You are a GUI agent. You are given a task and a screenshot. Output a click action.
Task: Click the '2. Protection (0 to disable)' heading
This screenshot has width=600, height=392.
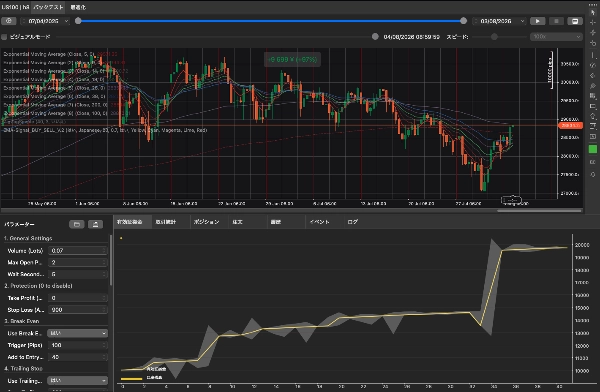pyautogui.click(x=38, y=286)
